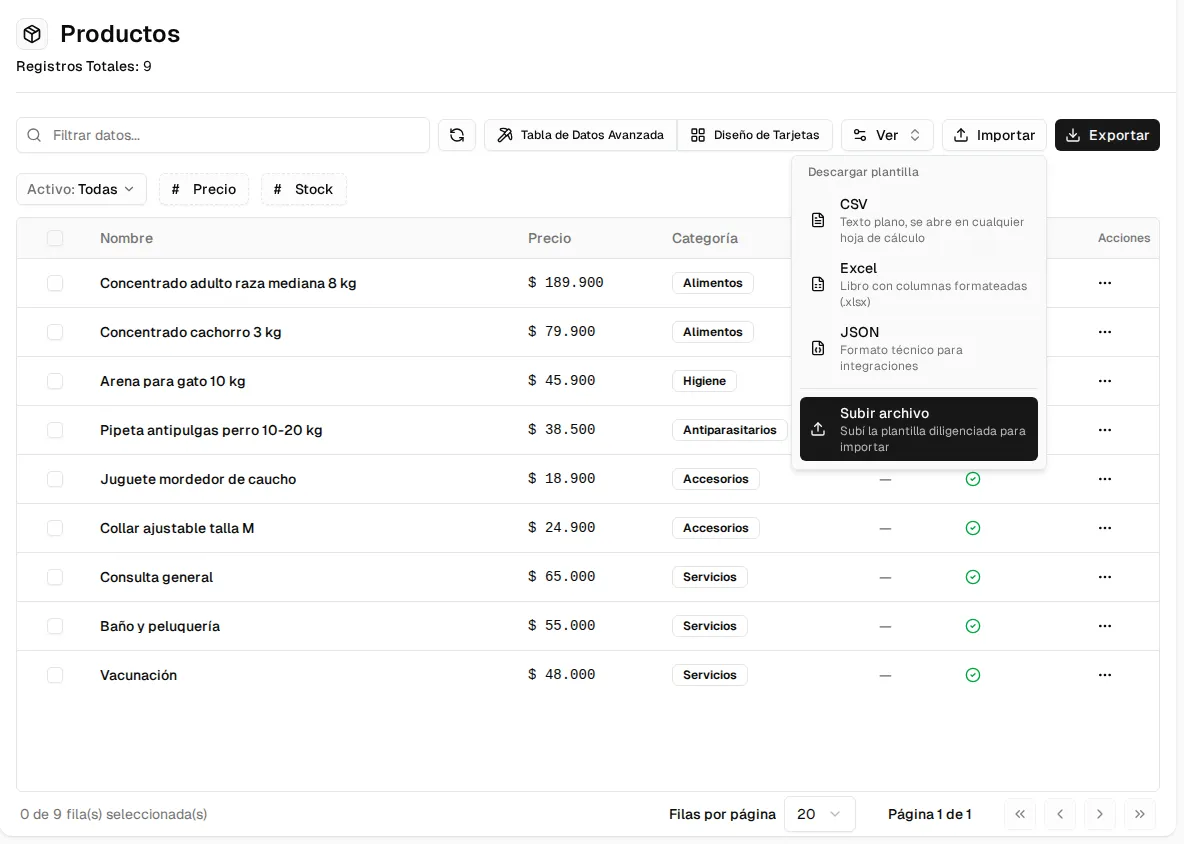Select the Consulta general row checkbox
The image size is (1184, 844).
(55, 578)
